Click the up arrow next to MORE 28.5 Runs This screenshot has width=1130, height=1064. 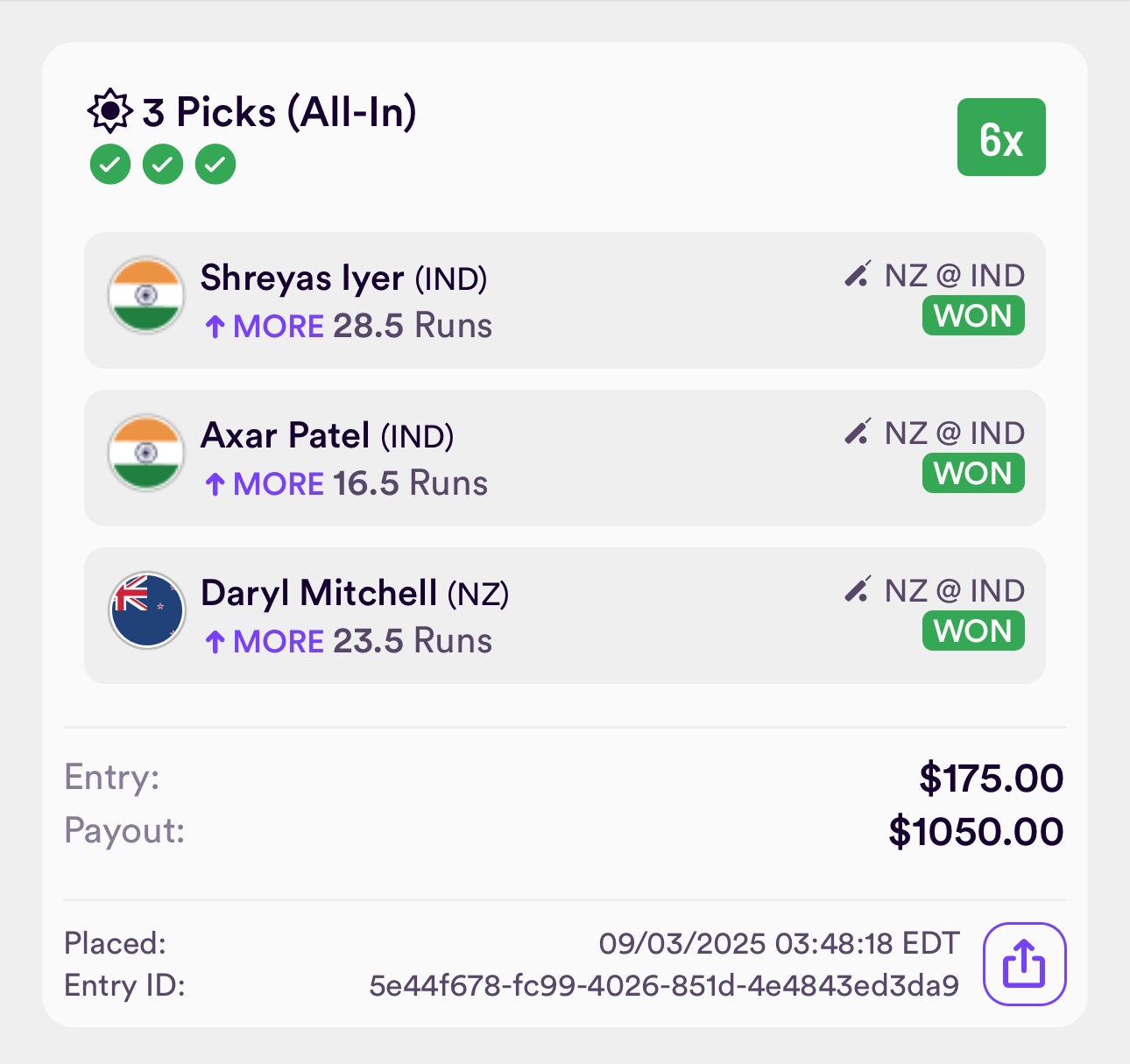point(215,328)
